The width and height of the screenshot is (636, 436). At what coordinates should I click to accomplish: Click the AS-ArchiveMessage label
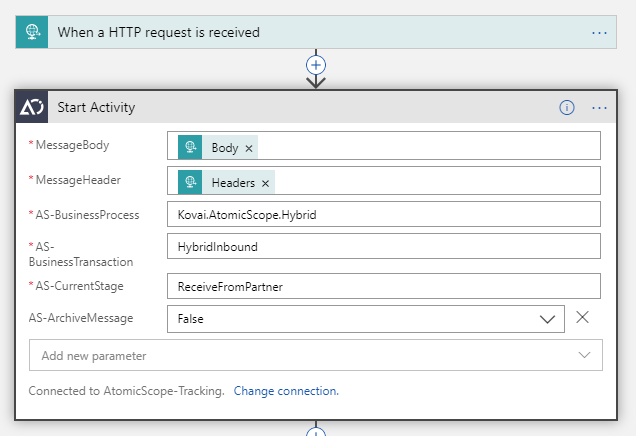pyautogui.click(x=81, y=318)
